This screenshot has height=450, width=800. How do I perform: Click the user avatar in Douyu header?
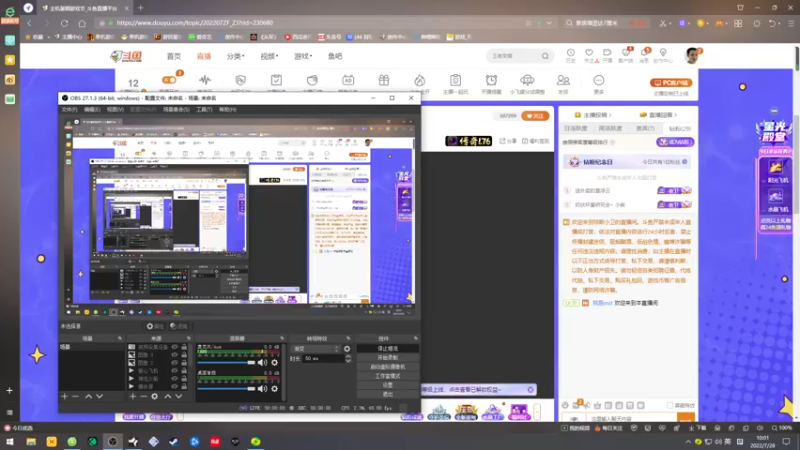pyautogui.click(x=692, y=56)
